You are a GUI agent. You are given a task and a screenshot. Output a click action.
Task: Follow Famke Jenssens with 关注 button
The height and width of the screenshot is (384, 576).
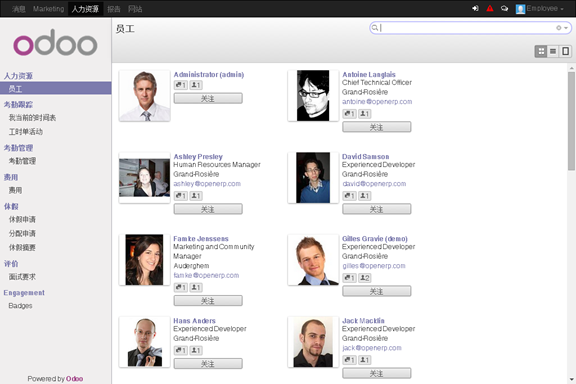[x=208, y=301]
